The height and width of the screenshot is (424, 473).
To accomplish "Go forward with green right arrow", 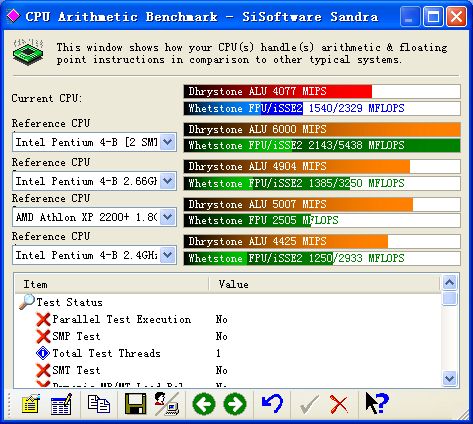I will [x=235, y=404].
